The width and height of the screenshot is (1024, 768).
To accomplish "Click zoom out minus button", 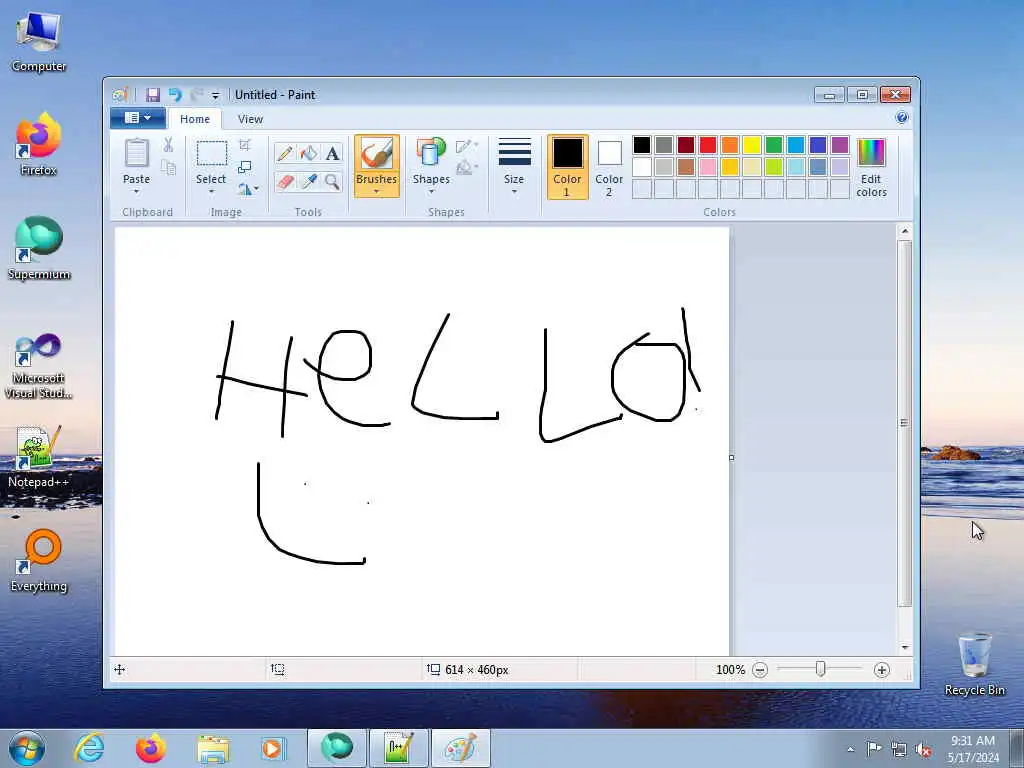I will [x=760, y=670].
